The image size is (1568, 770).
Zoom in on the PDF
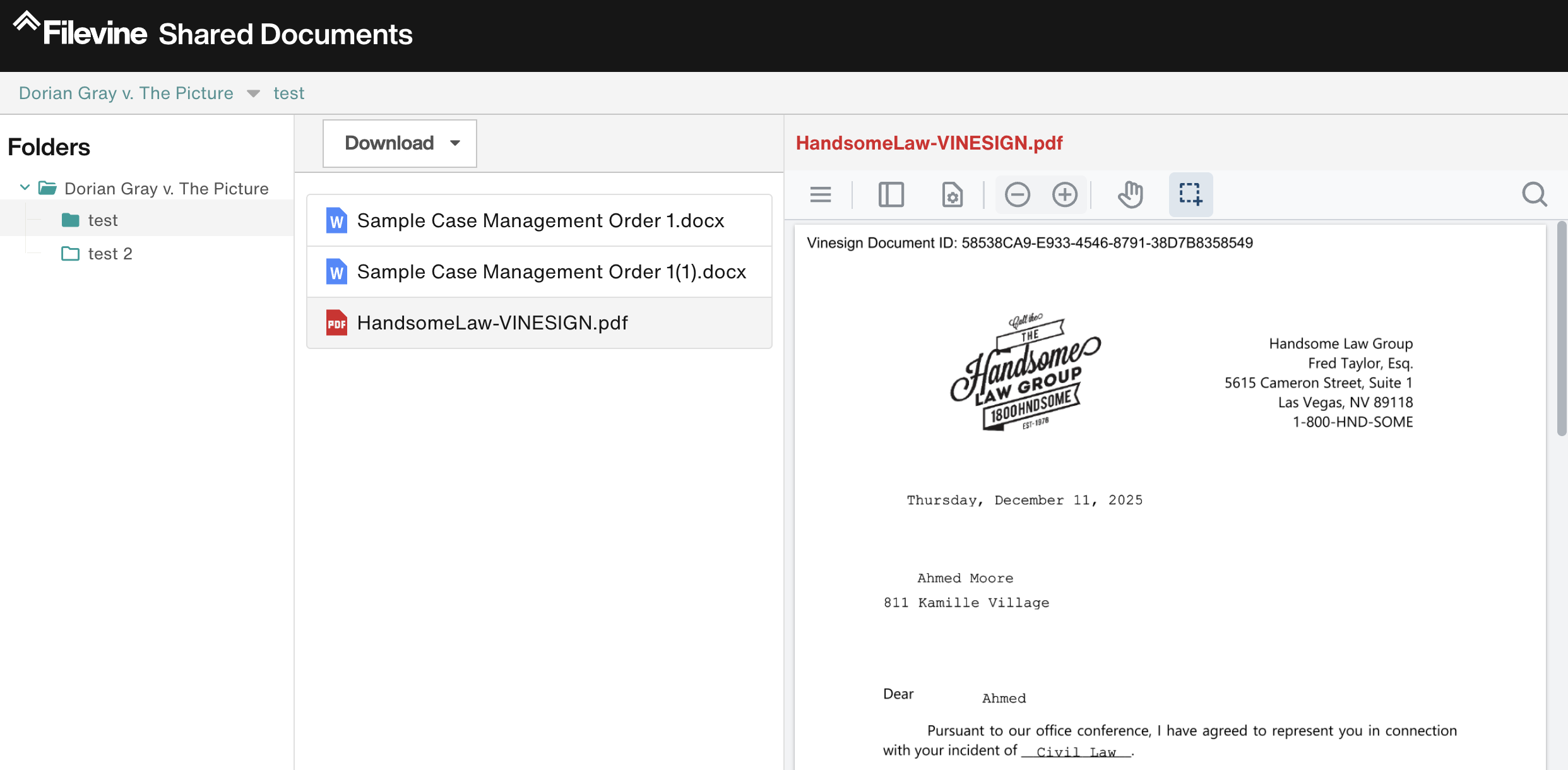[x=1065, y=194]
